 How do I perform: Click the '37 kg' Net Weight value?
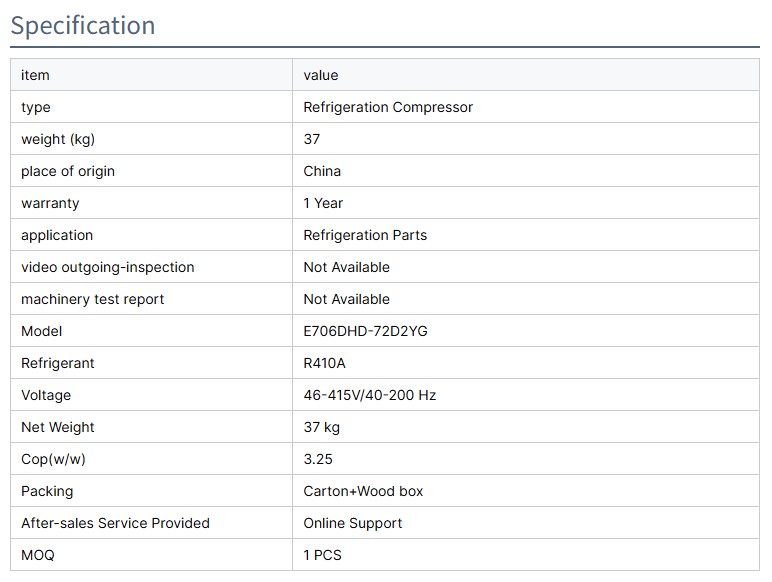322,427
